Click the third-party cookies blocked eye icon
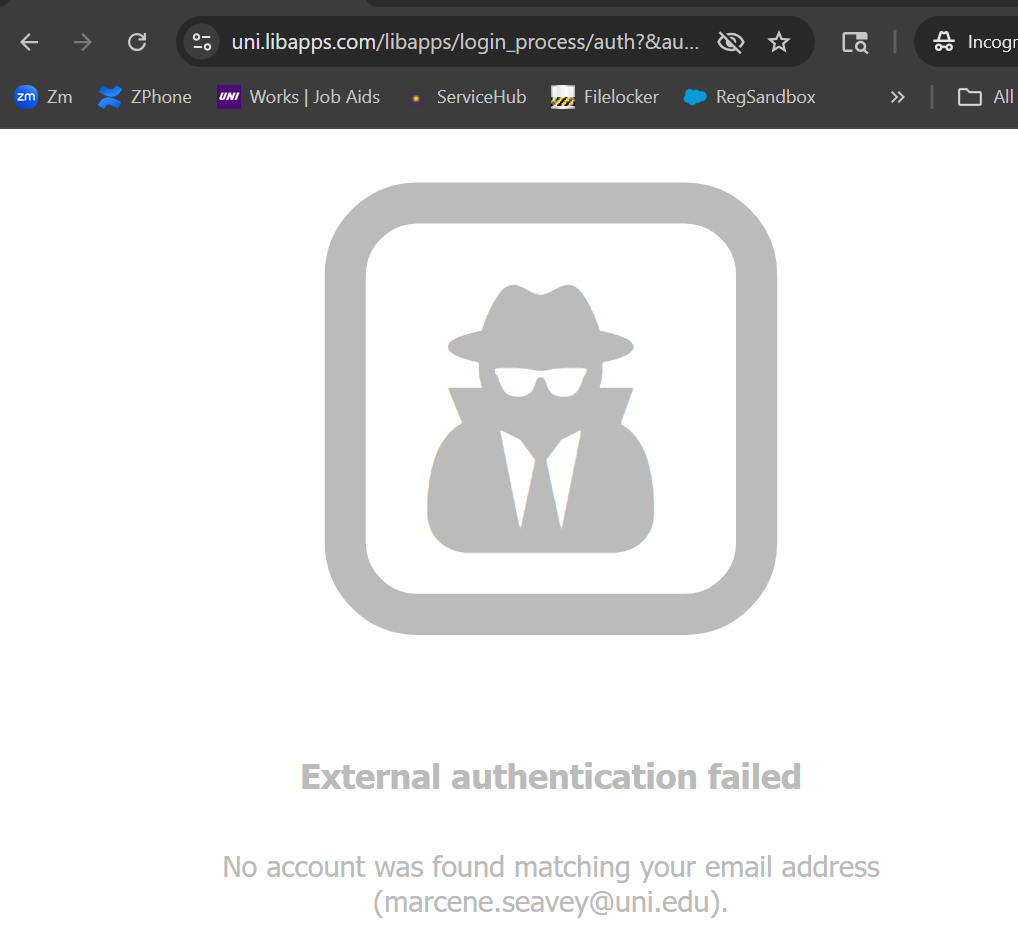Screen dimensions: 1018x937 tap(731, 42)
